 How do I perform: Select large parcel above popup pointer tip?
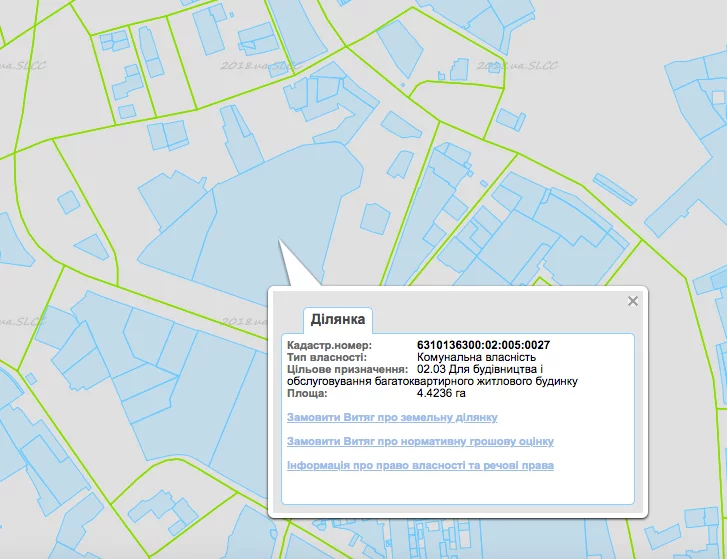pyautogui.click(x=278, y=209)
